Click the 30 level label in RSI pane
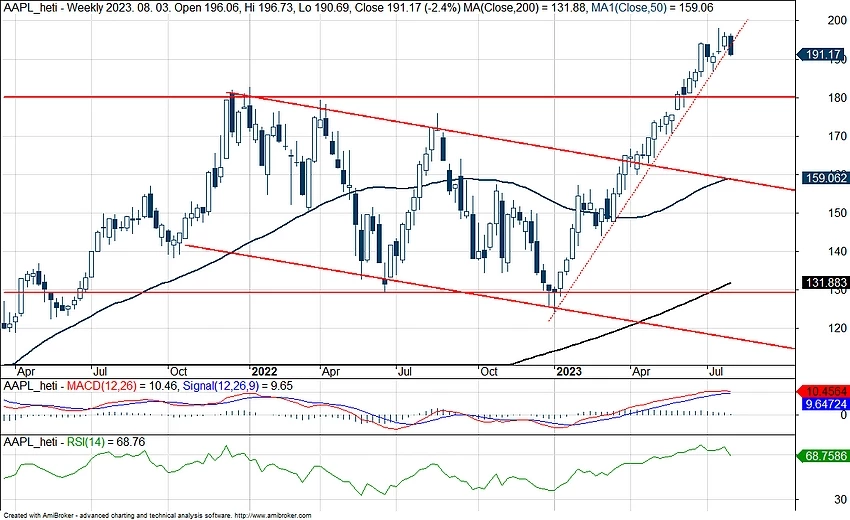Viewport: 850px width, 520px height. (x=841, y=499)
